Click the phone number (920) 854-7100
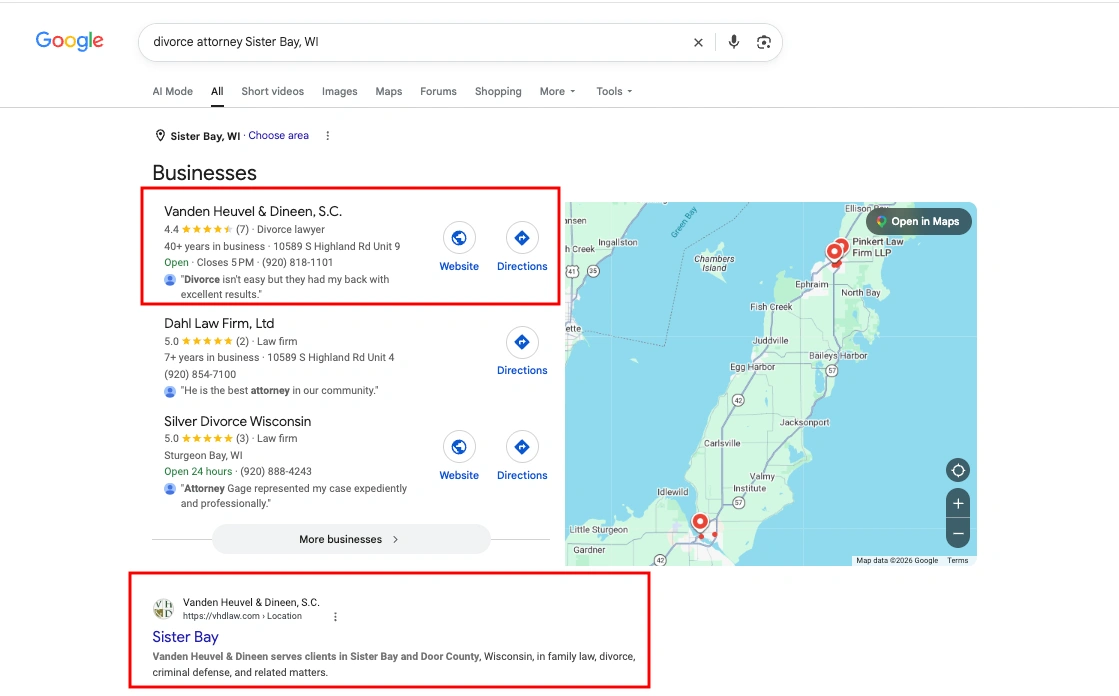1119x696 pixels. 200,374
